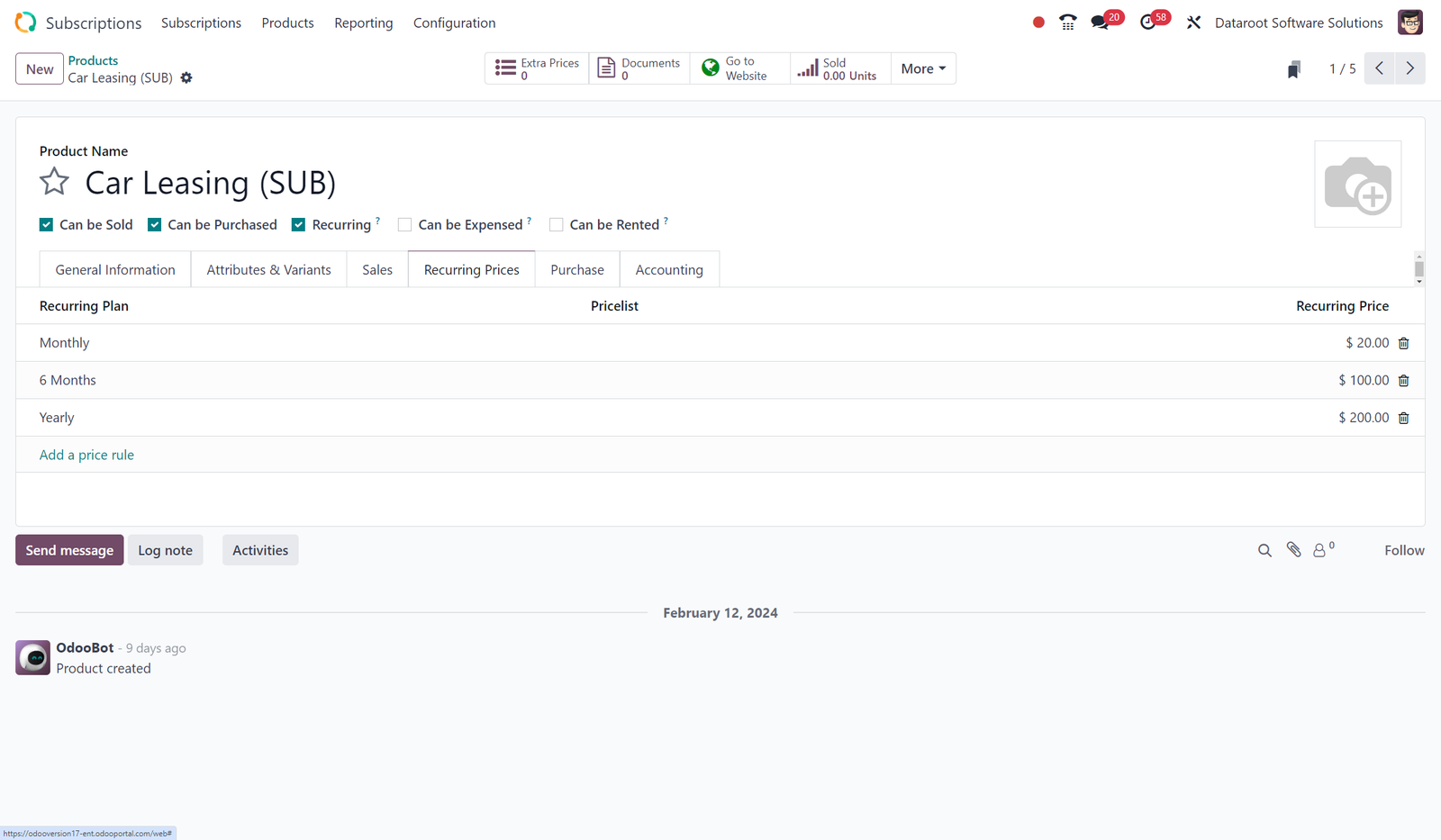Enable Can be Rented checkbox
The image size is (1441, 840).
pos(557,225)
